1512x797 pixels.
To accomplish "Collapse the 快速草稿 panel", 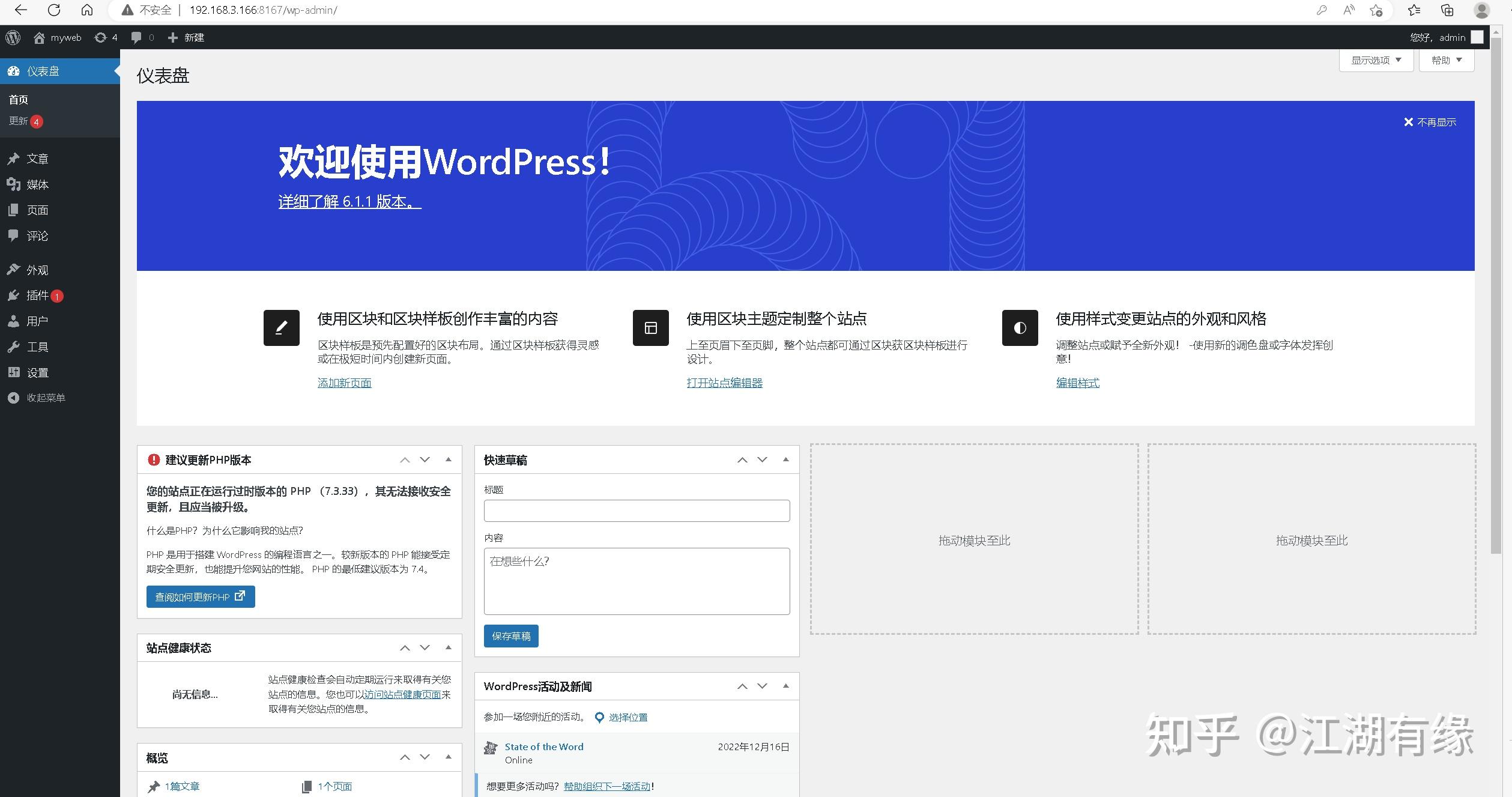I will pos(785,459).
